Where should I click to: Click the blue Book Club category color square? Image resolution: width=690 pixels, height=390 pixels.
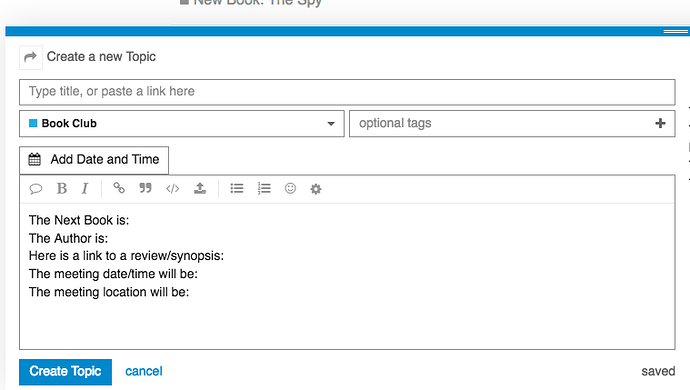click(33, 123)
